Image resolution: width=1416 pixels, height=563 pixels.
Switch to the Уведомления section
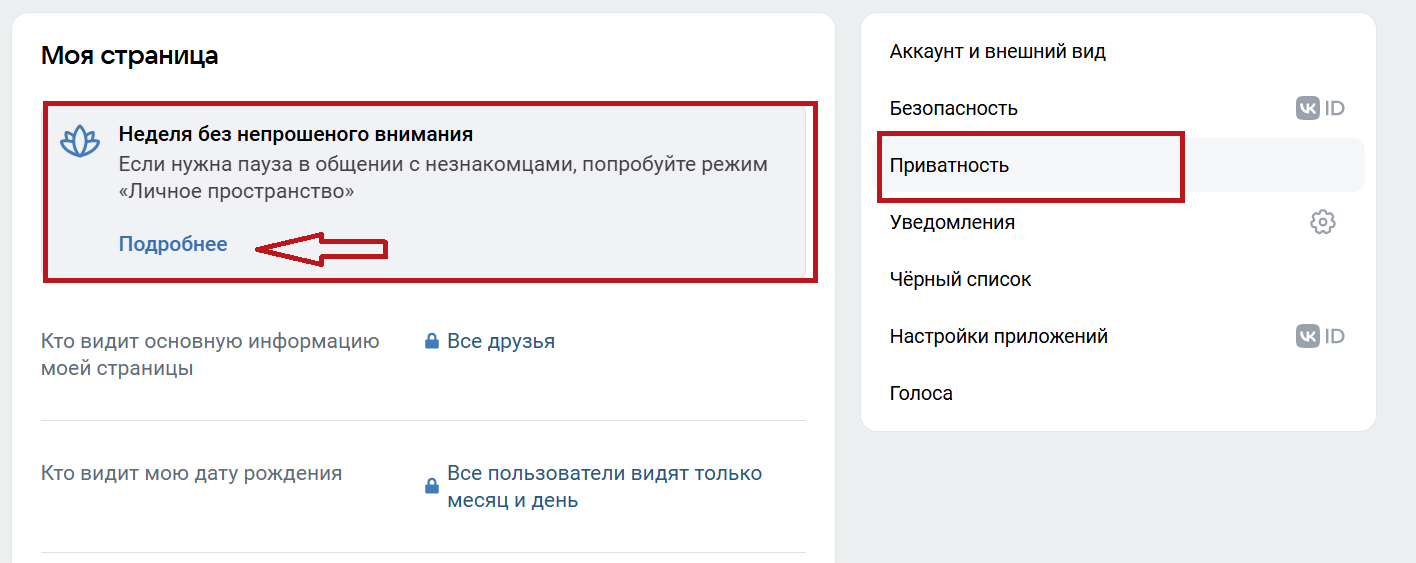coord(952,222)
